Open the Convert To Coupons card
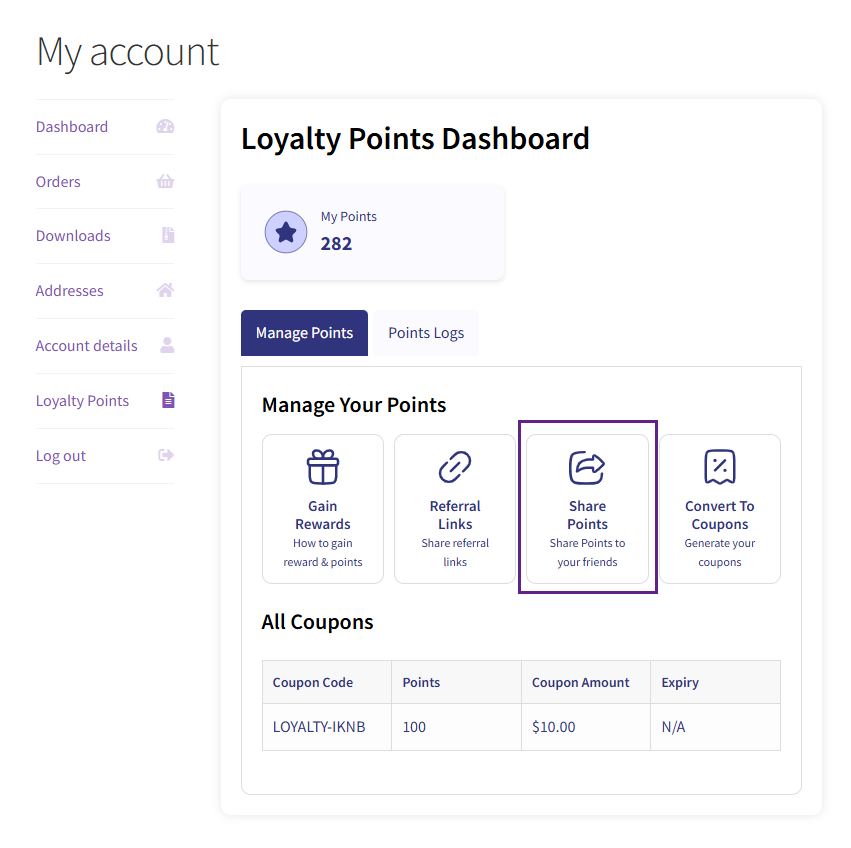The width and height of the screenshot is (851, 848). click(x=720, y=508)
